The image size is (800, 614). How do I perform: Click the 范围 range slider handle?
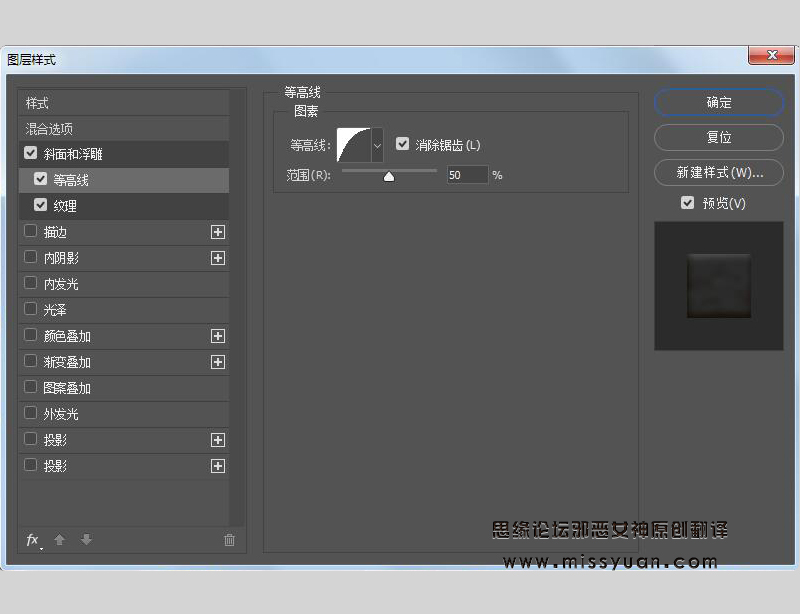point(389,176)
